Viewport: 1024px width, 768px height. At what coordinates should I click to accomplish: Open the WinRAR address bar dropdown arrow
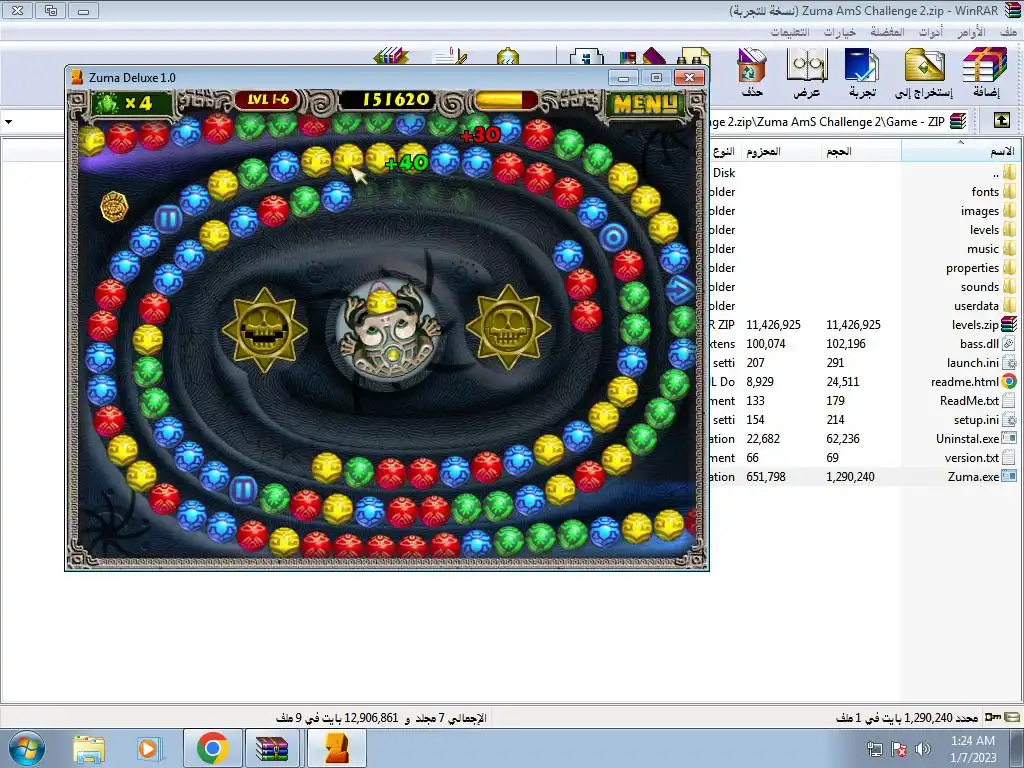click(8, 121)
